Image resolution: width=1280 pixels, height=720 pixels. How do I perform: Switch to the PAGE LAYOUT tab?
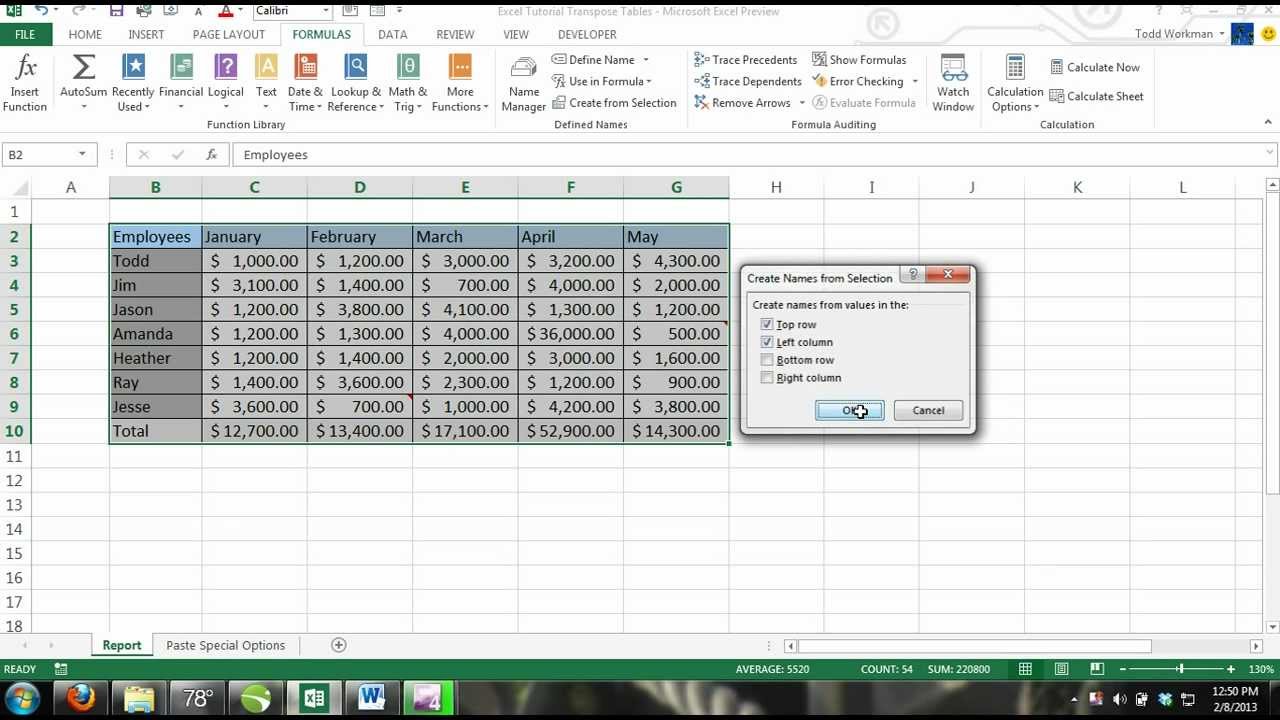[229, 34]
